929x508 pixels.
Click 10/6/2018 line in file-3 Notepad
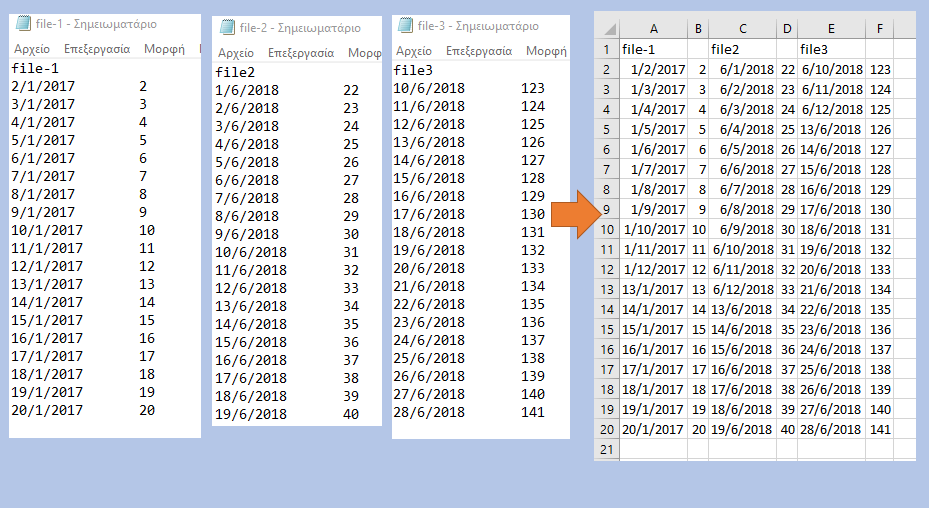click(x=429, y=88)
